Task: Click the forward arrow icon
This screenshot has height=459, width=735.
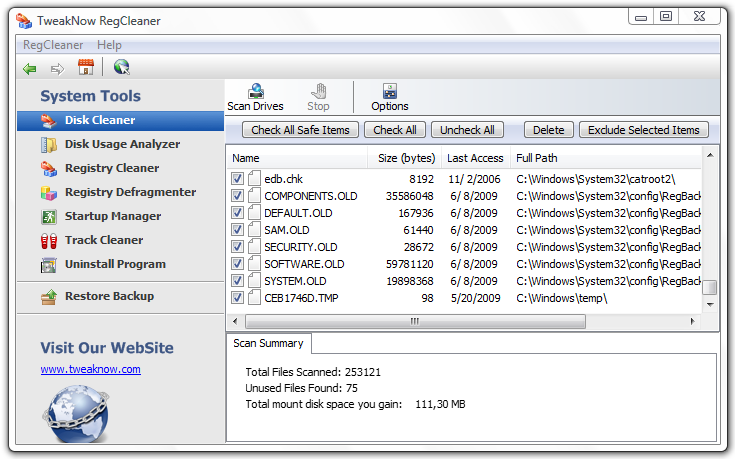Action: point(57,69)
